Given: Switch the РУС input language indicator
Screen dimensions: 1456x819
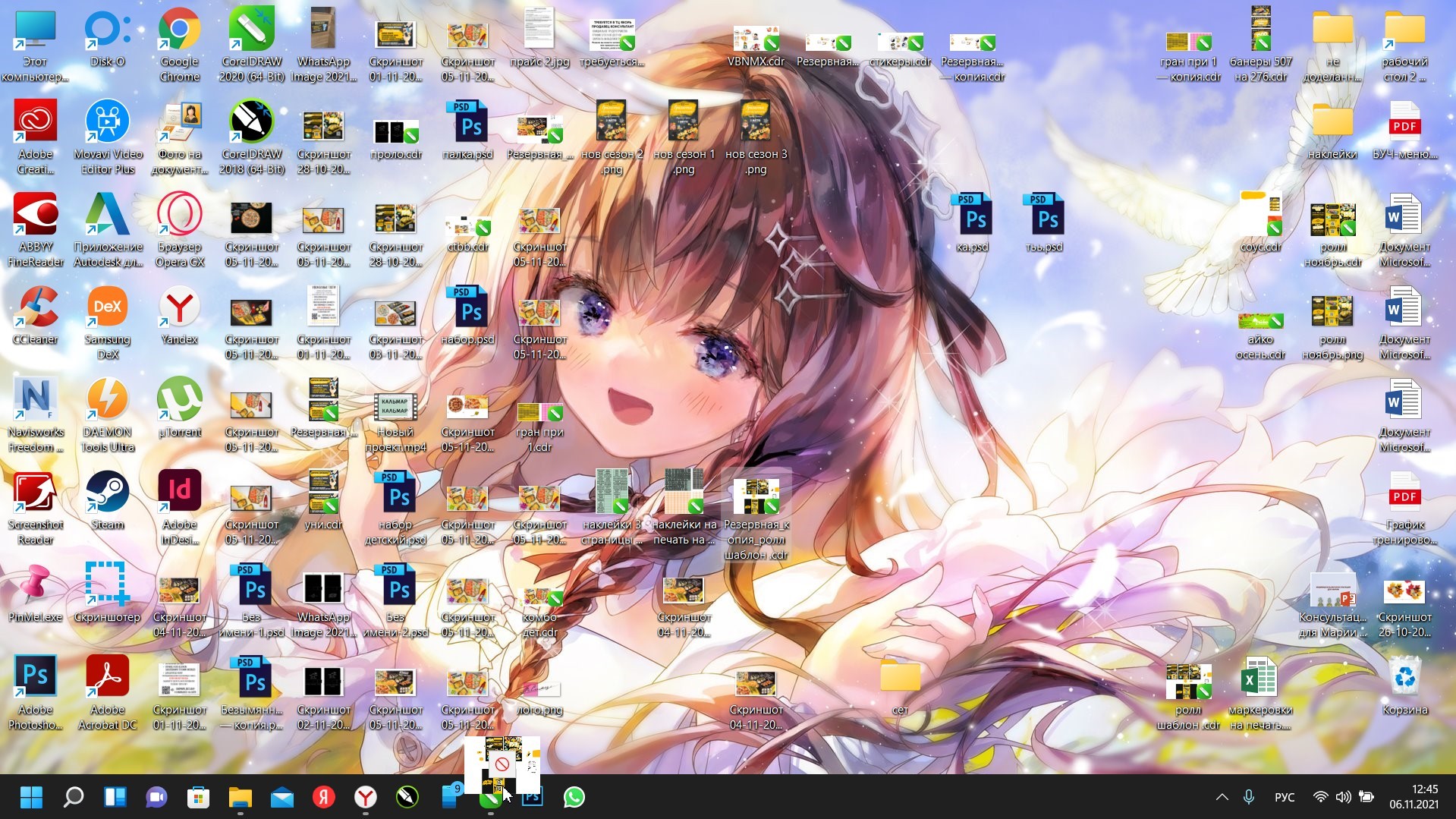Looking at the screenshot, I should click(1285, 797).
